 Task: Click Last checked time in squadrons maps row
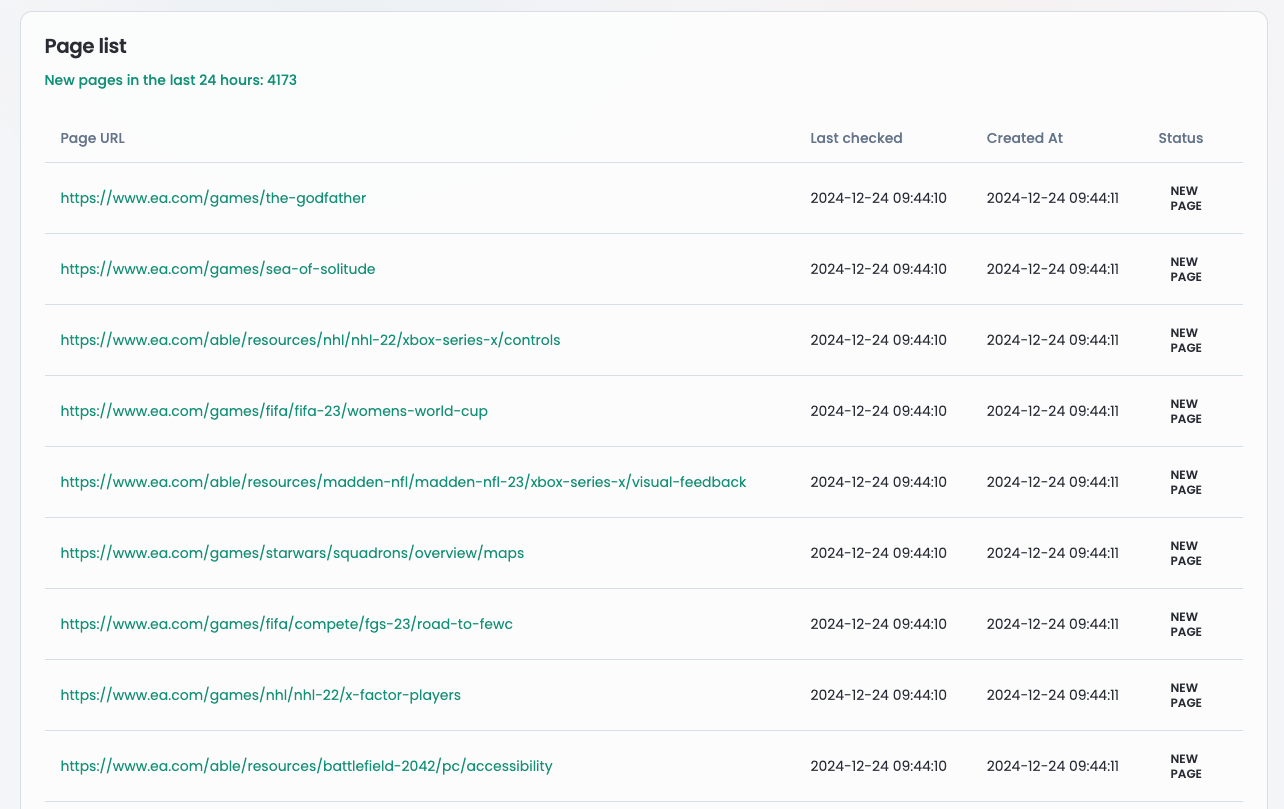(878, 553)
